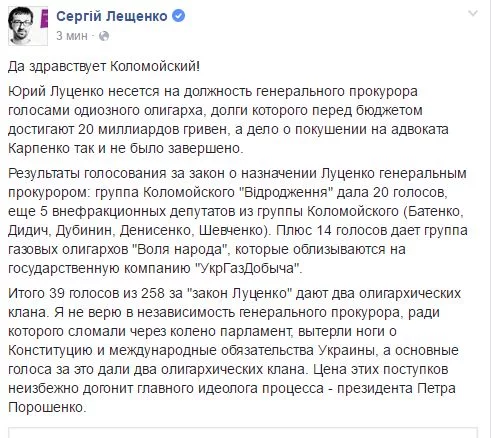Open Сергій Лещенко profile picture

click(24, 26)
